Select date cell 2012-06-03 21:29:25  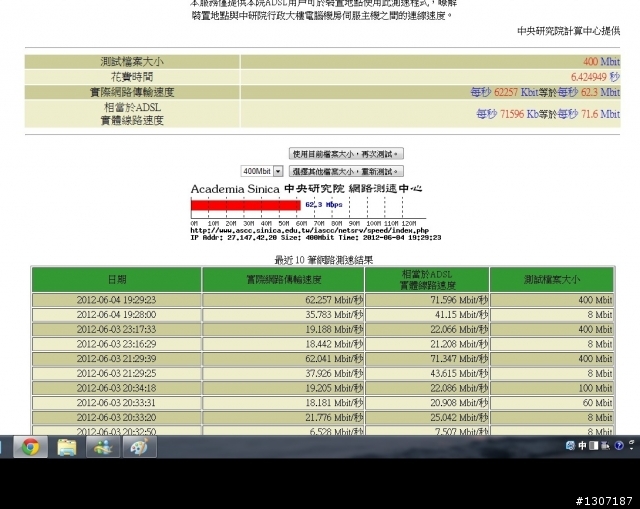[x=117, y=373]
